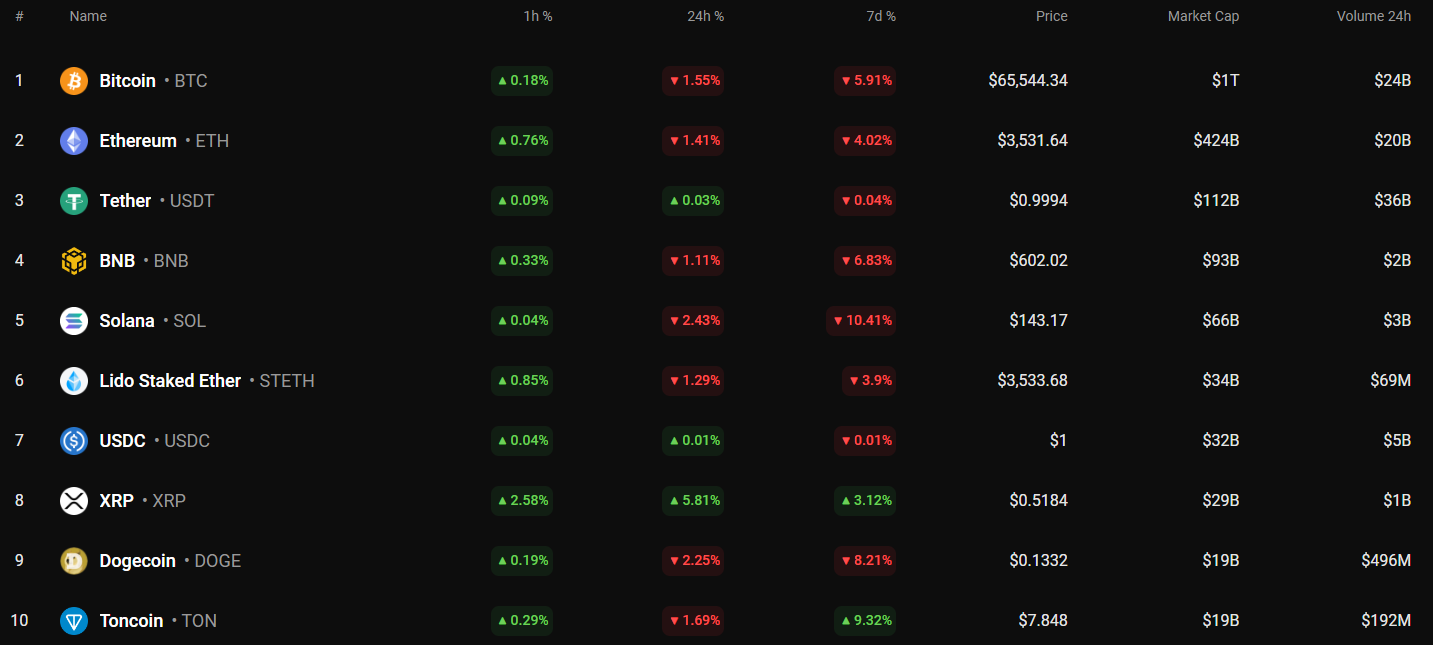The image size is (1433, 645).
Task: Sort table by Name column header
Action: (x=88, y=16)
